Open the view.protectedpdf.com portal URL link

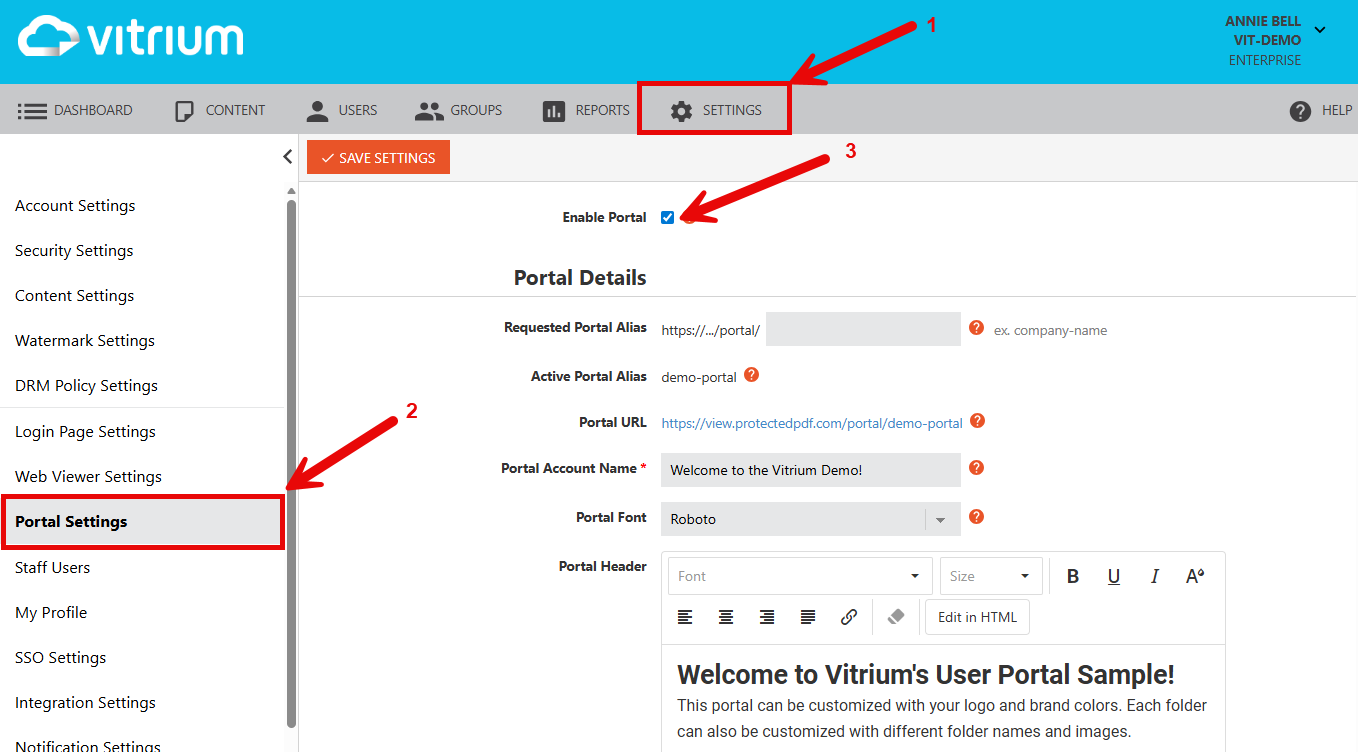click(812, 423)
